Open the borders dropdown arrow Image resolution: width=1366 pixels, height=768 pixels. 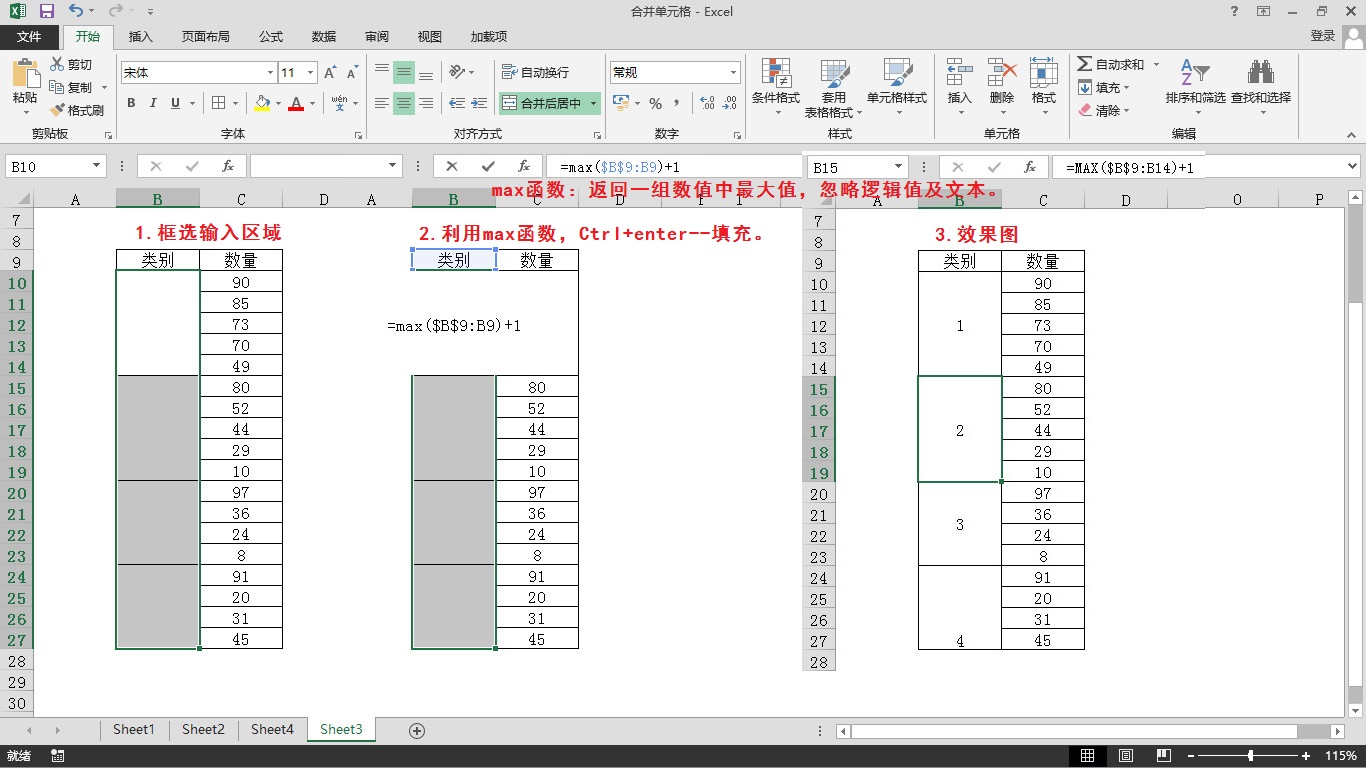(x=236, y=103)
